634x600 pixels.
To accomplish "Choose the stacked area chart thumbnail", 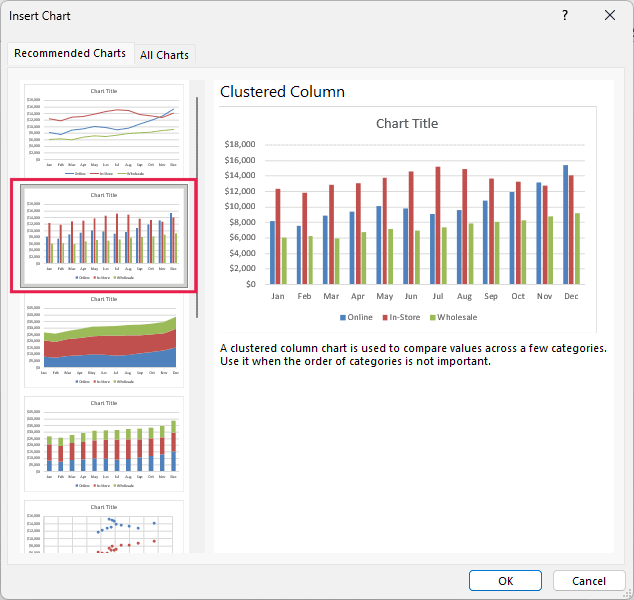I will tap(104, 340).
